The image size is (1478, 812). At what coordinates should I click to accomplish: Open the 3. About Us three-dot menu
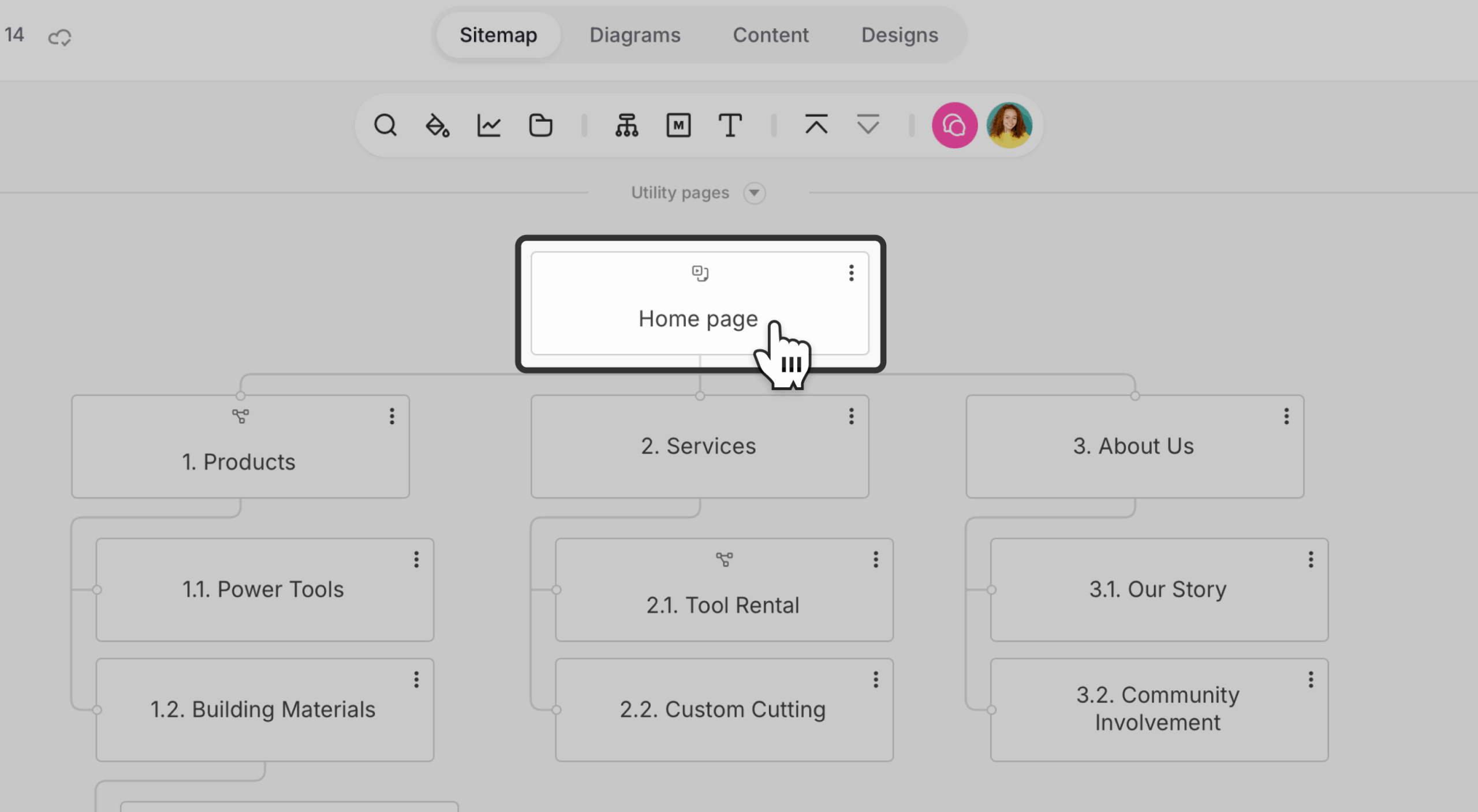click(x=1286, y=416)
